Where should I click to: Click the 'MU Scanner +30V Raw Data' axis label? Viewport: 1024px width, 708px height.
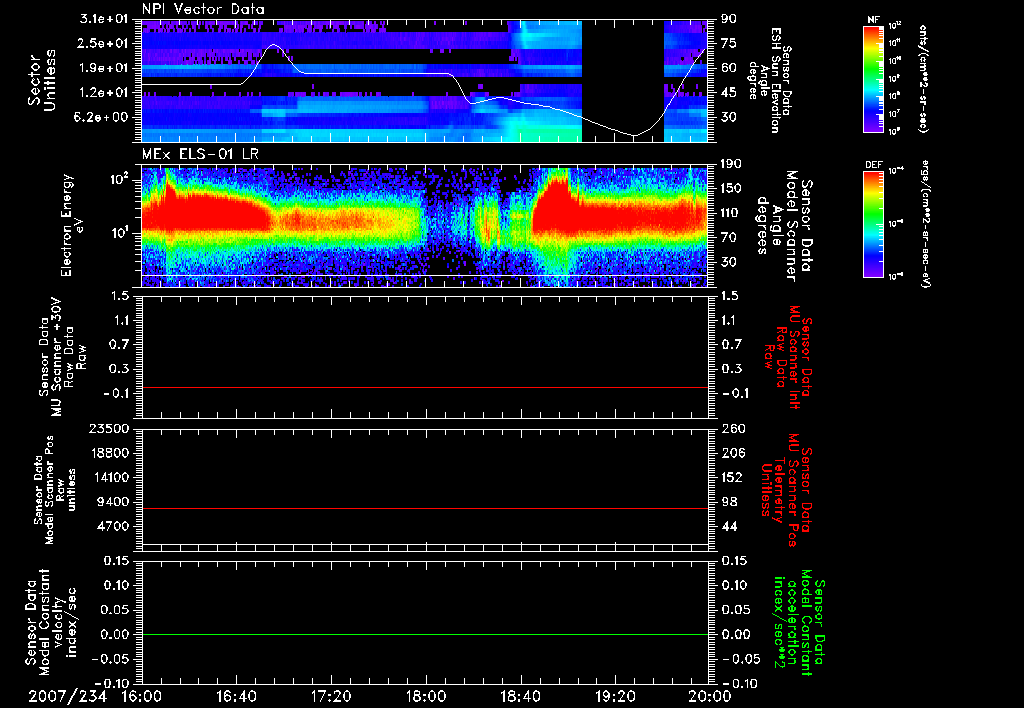point(63,358)
